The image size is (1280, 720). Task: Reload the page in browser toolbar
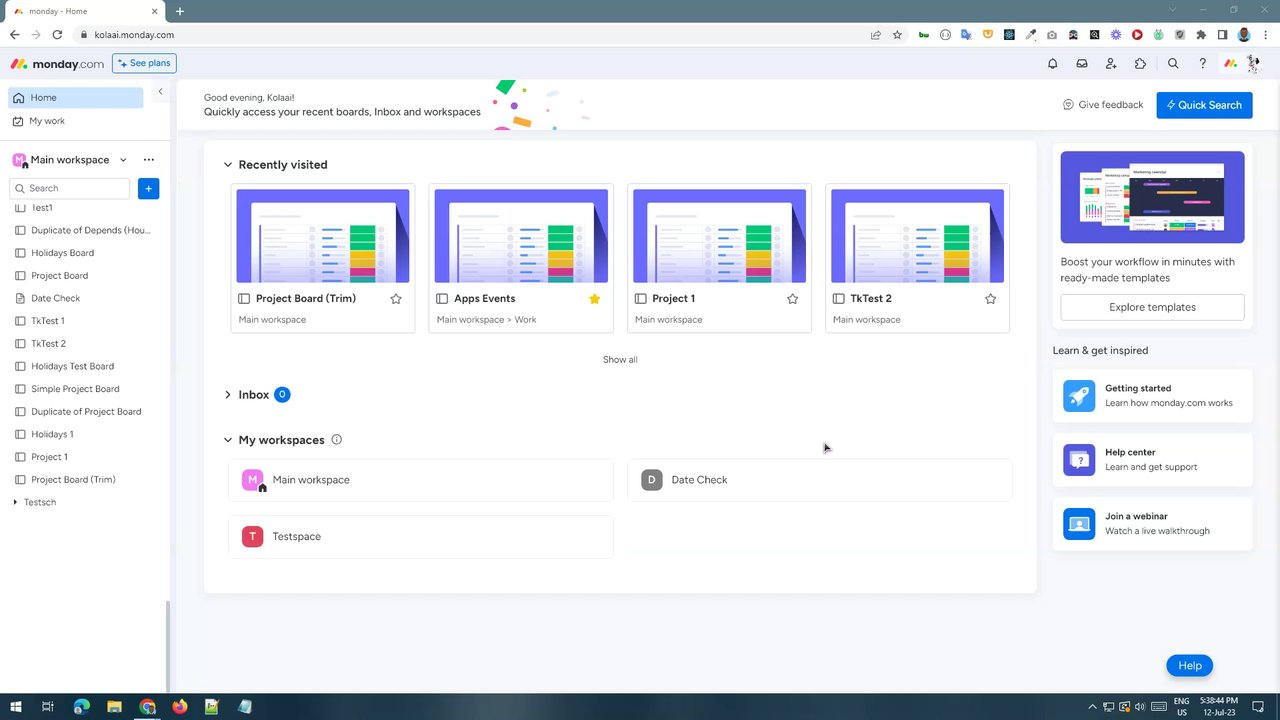57,34
